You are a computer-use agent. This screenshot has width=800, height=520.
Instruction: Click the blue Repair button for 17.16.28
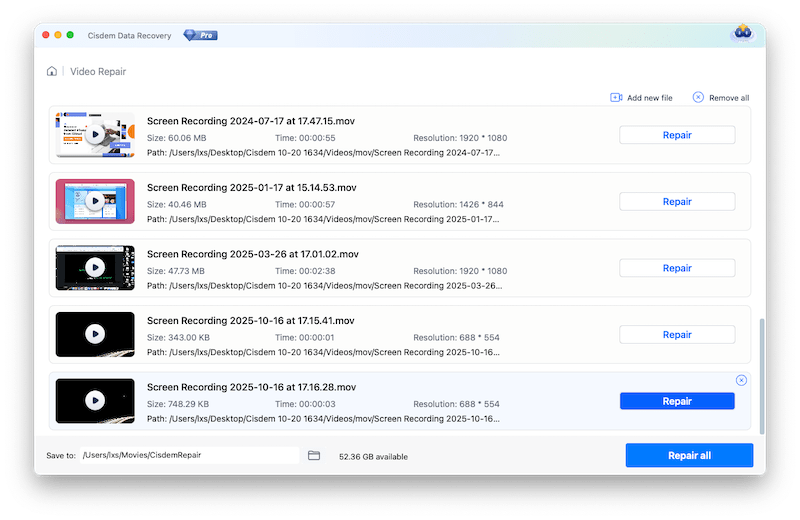tap(677, 401)
